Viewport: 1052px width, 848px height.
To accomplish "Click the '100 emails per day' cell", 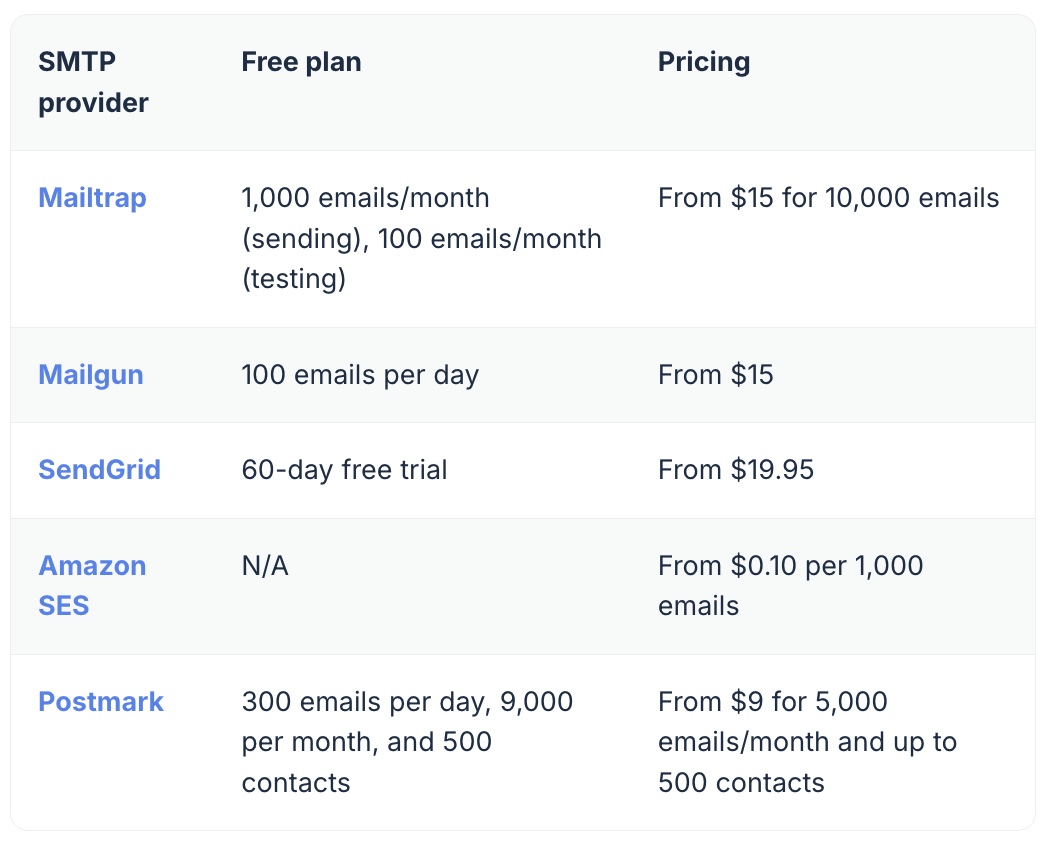I will click(x=360, y=374).
